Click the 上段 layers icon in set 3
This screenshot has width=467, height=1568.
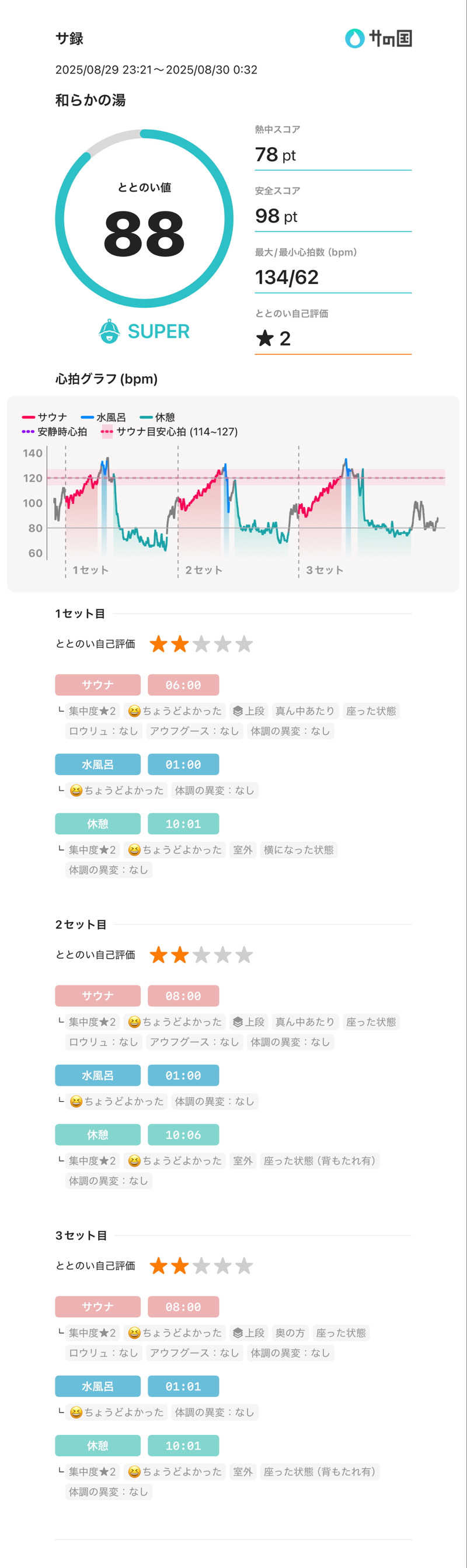(x=238, y=1333)
